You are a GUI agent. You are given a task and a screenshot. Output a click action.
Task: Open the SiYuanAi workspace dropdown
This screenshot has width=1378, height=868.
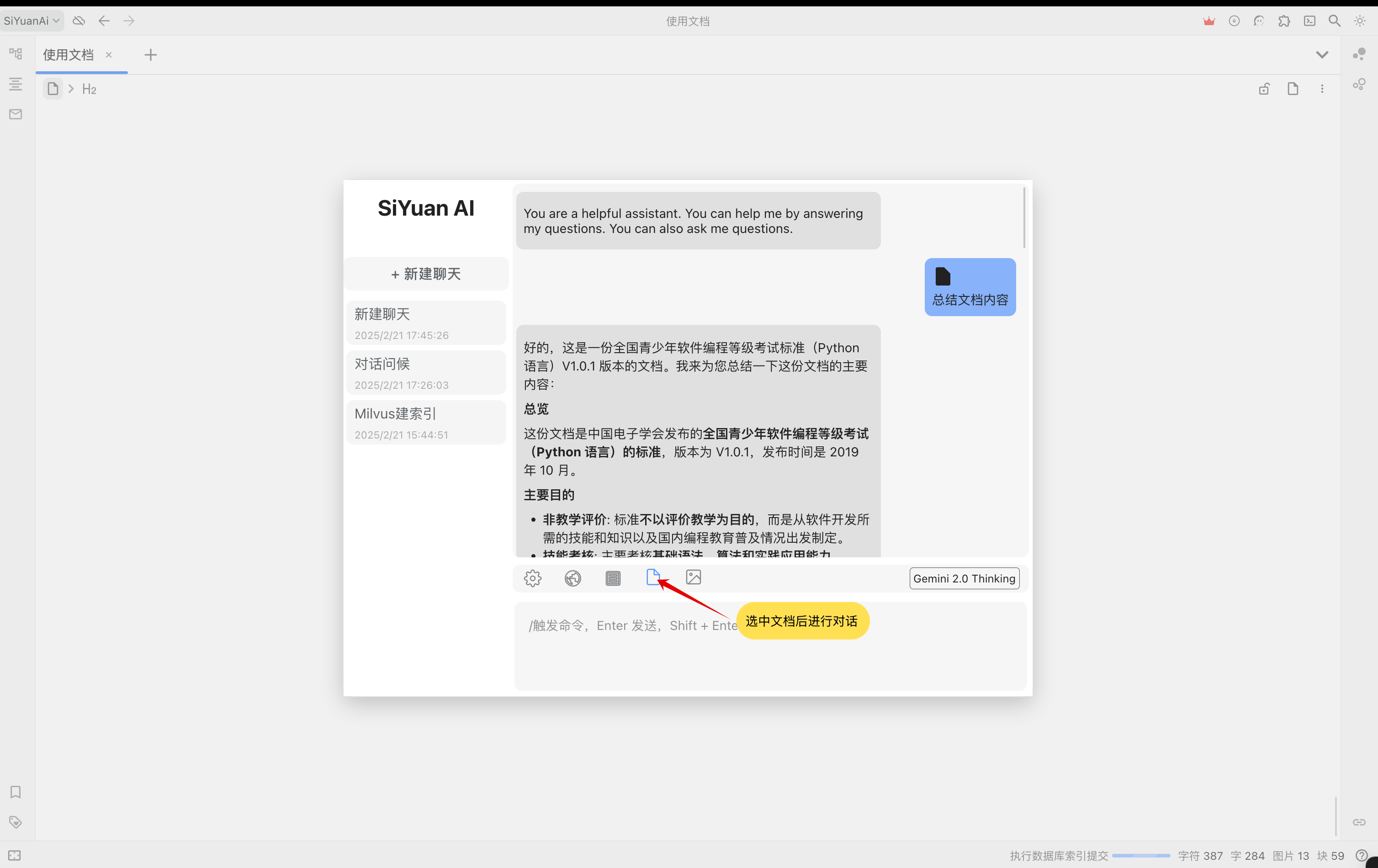tap(32, 21)
